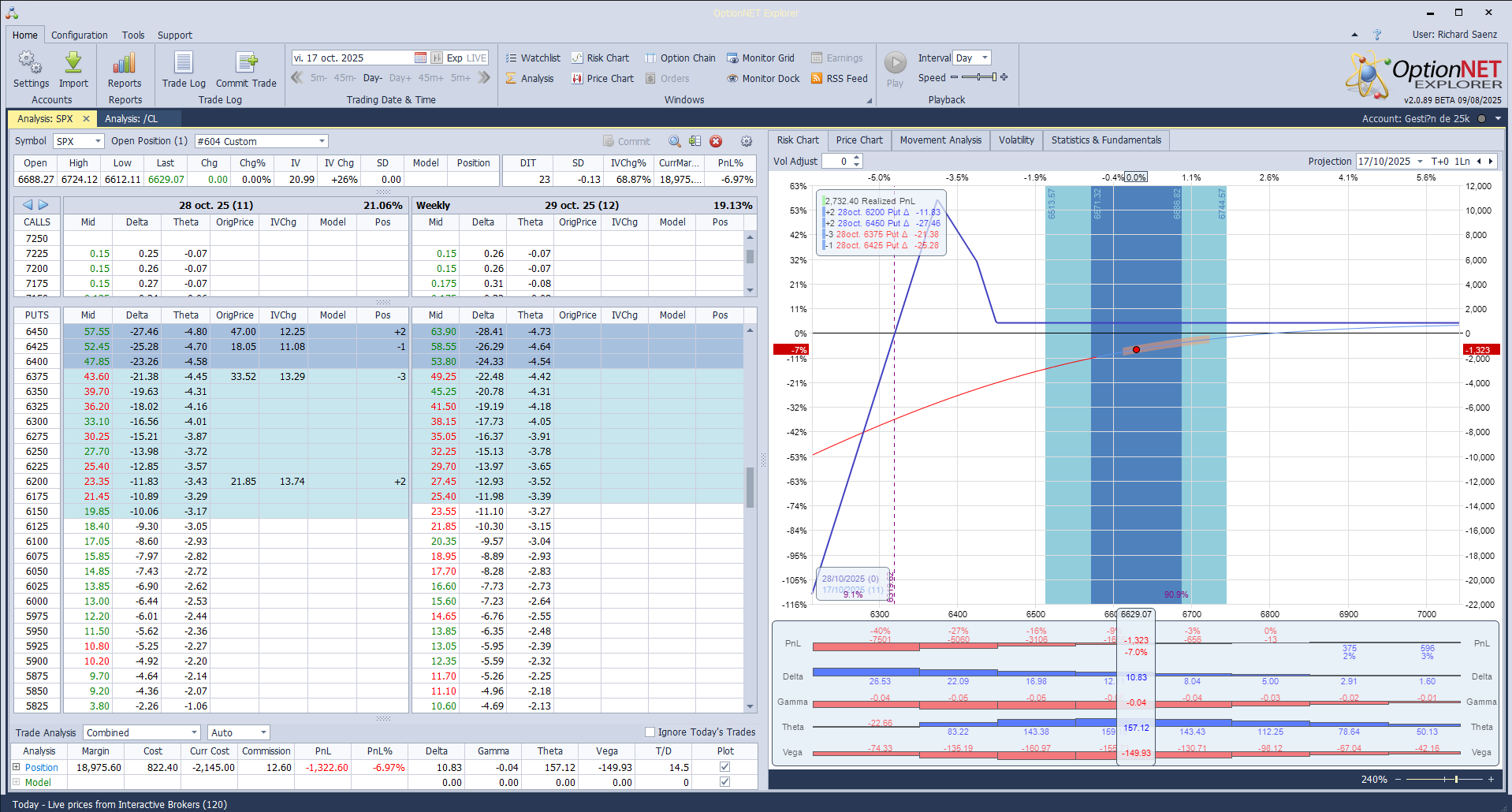The image size is (1512, 812).
Task: Open the Configuration menu tab
Action: tap(80, 35)
